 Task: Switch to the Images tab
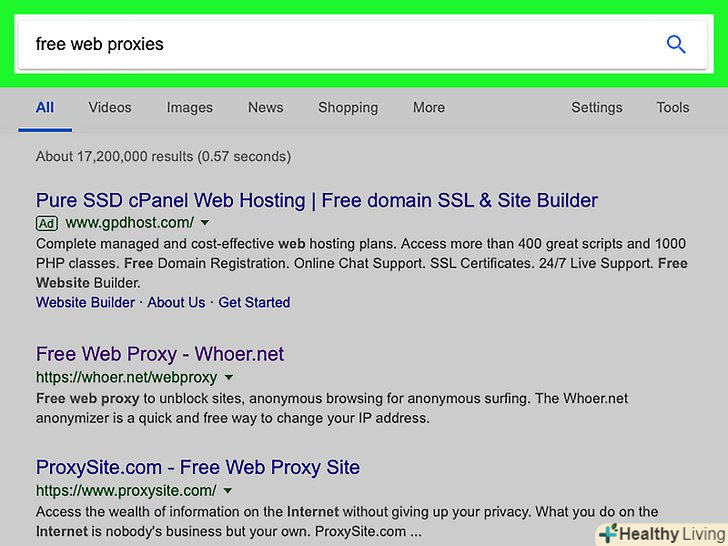[x=189, y=108]
